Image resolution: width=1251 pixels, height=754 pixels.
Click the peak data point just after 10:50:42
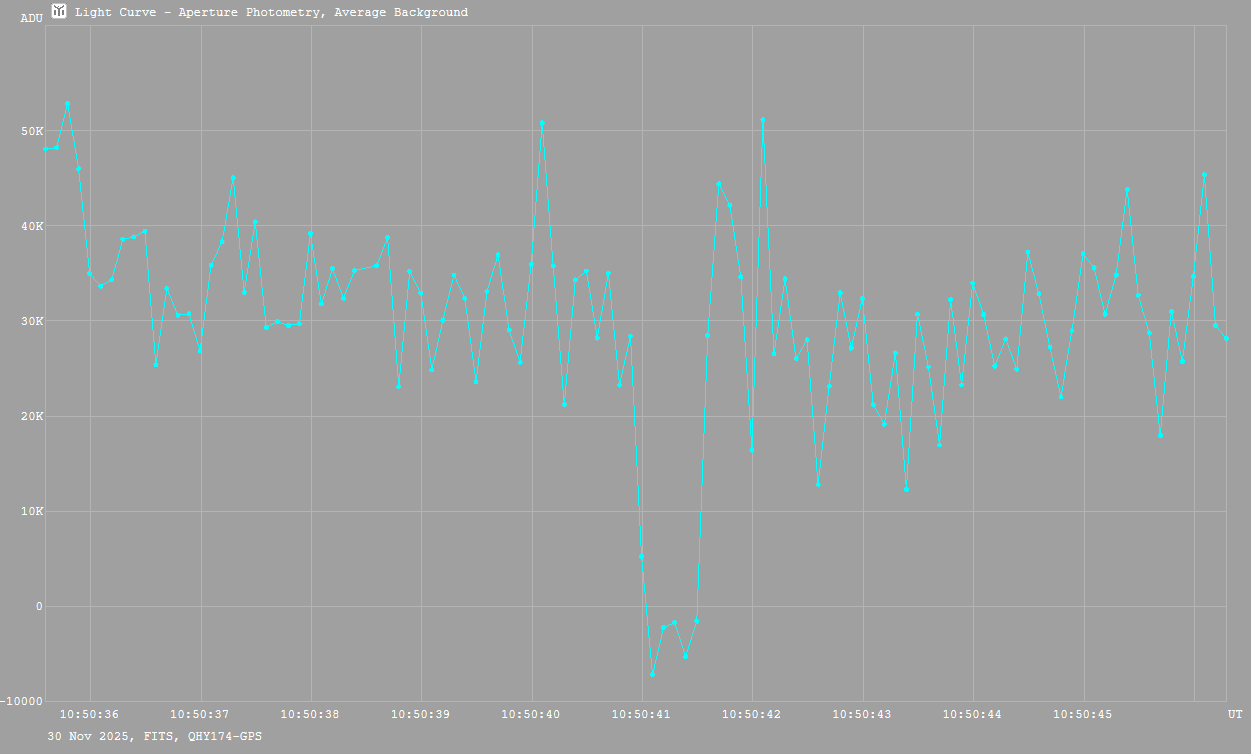tap(763, 120)
